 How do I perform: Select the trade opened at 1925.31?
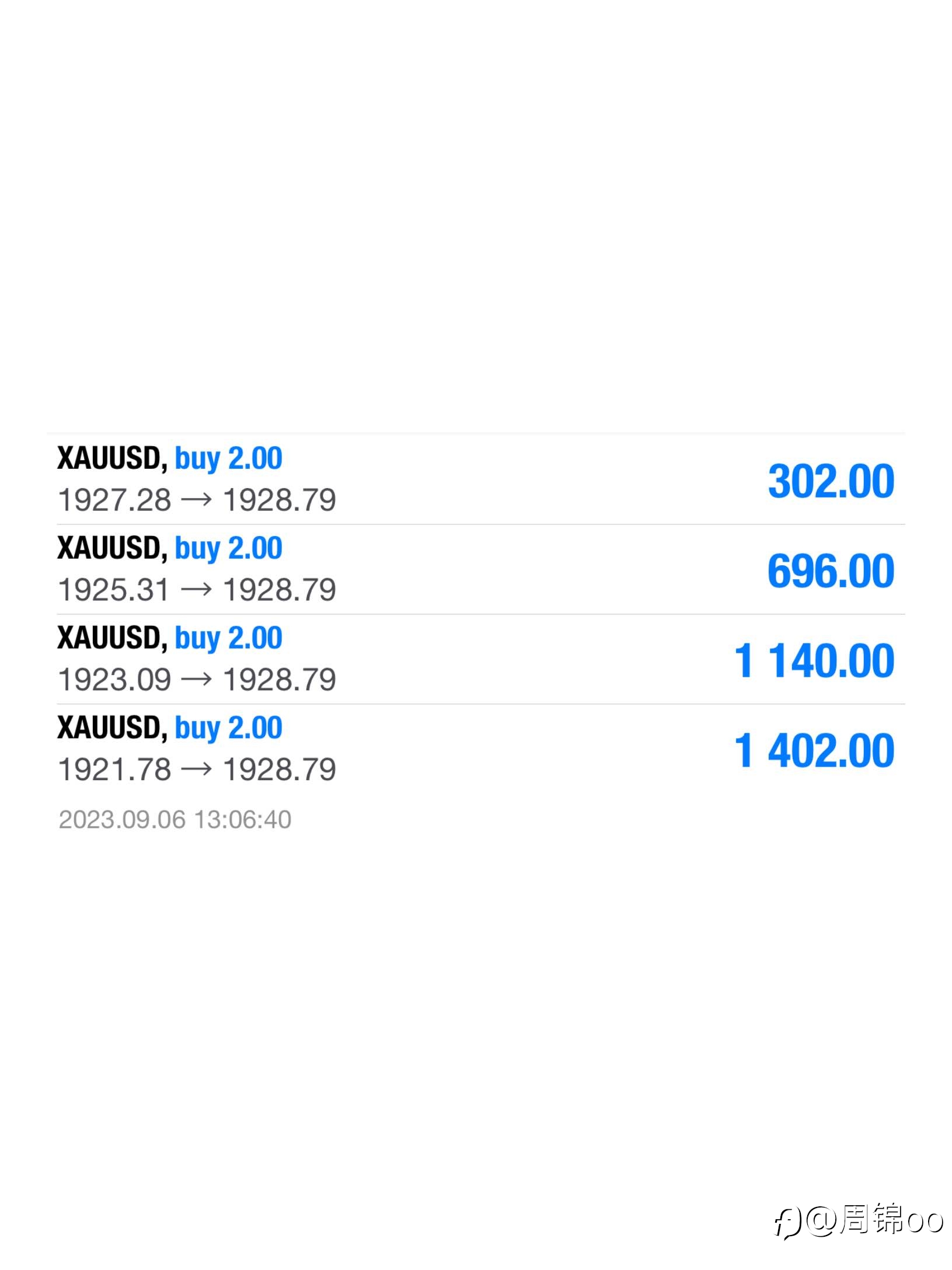point(476,569)
